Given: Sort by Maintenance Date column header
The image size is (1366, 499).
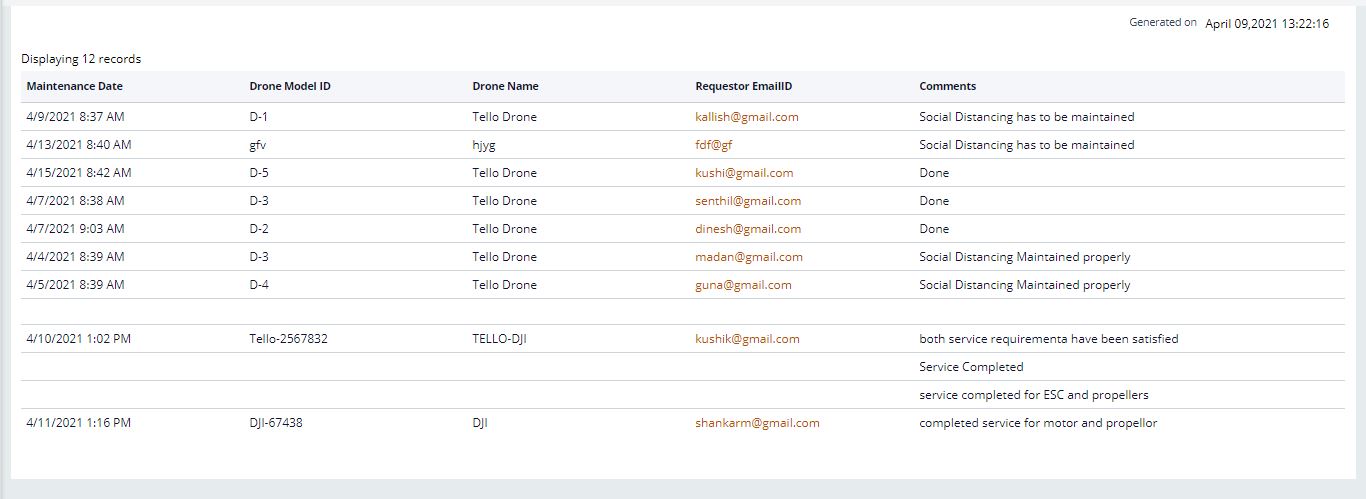Looking at the screenshot, I should tap(74, 86).
